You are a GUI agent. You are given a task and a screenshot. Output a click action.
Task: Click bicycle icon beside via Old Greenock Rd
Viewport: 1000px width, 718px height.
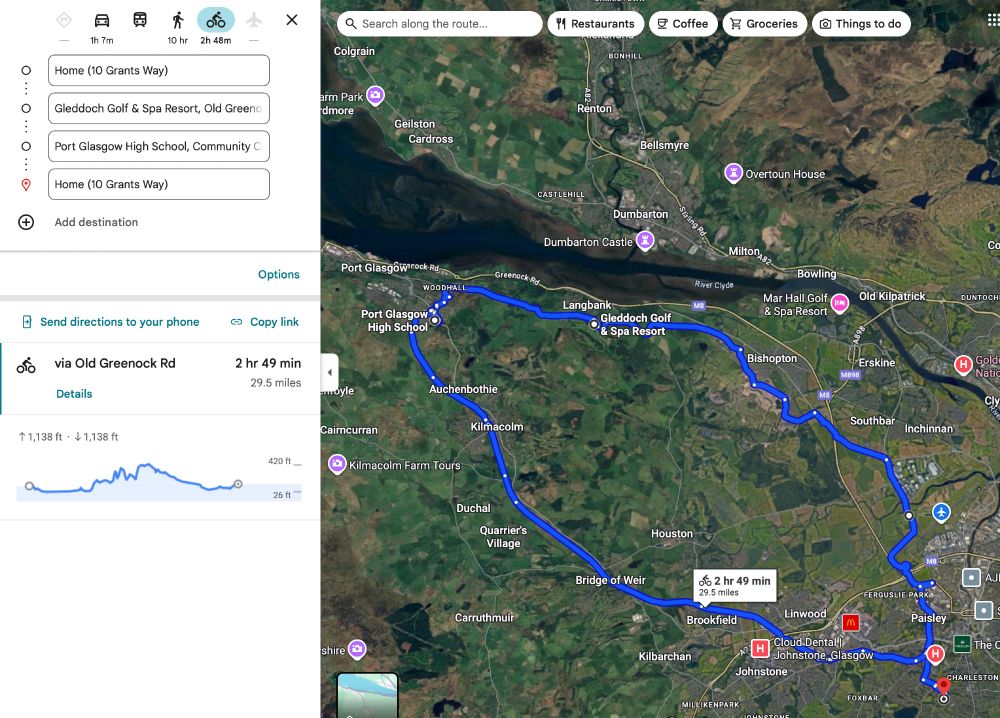(26, 365)
